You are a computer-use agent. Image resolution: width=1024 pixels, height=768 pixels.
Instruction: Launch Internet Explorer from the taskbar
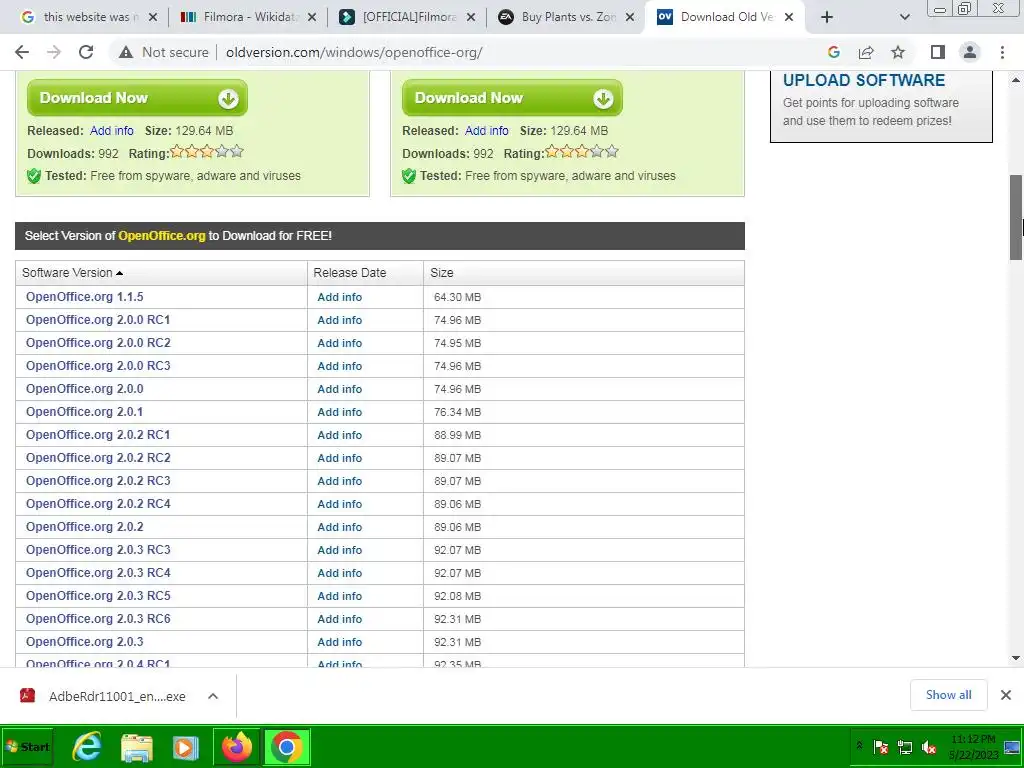(x=87, y=747)
